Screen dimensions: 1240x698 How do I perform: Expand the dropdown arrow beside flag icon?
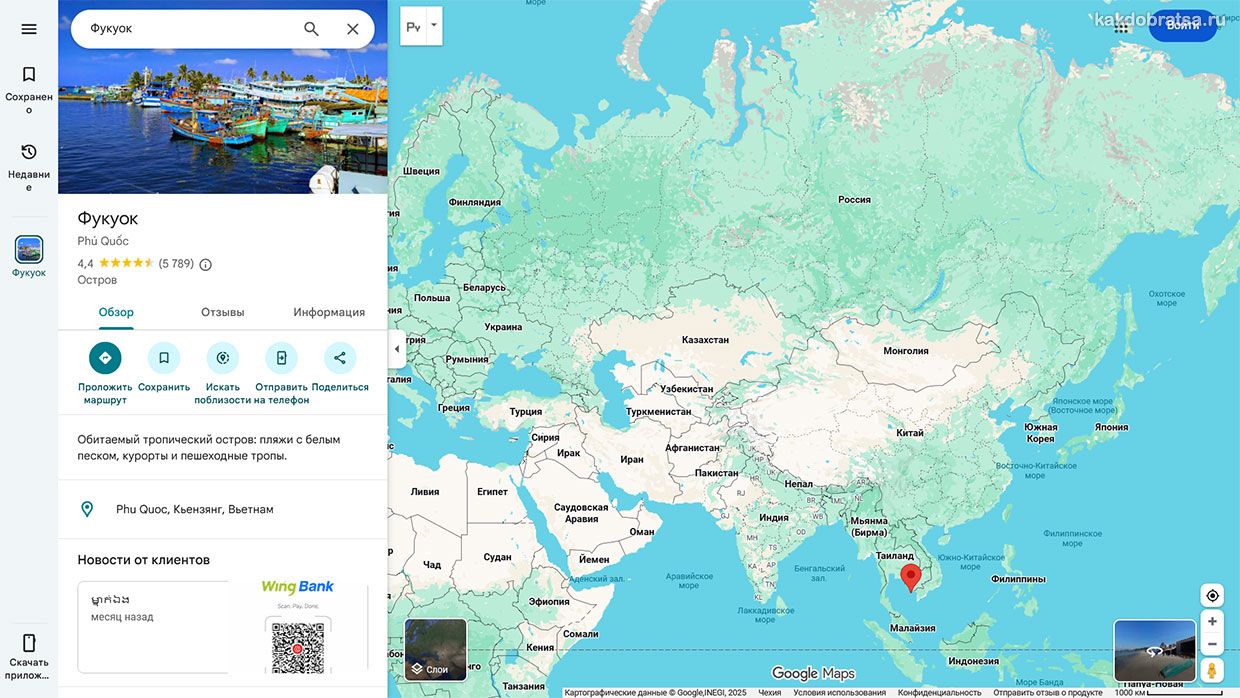[x=434, y=26]
